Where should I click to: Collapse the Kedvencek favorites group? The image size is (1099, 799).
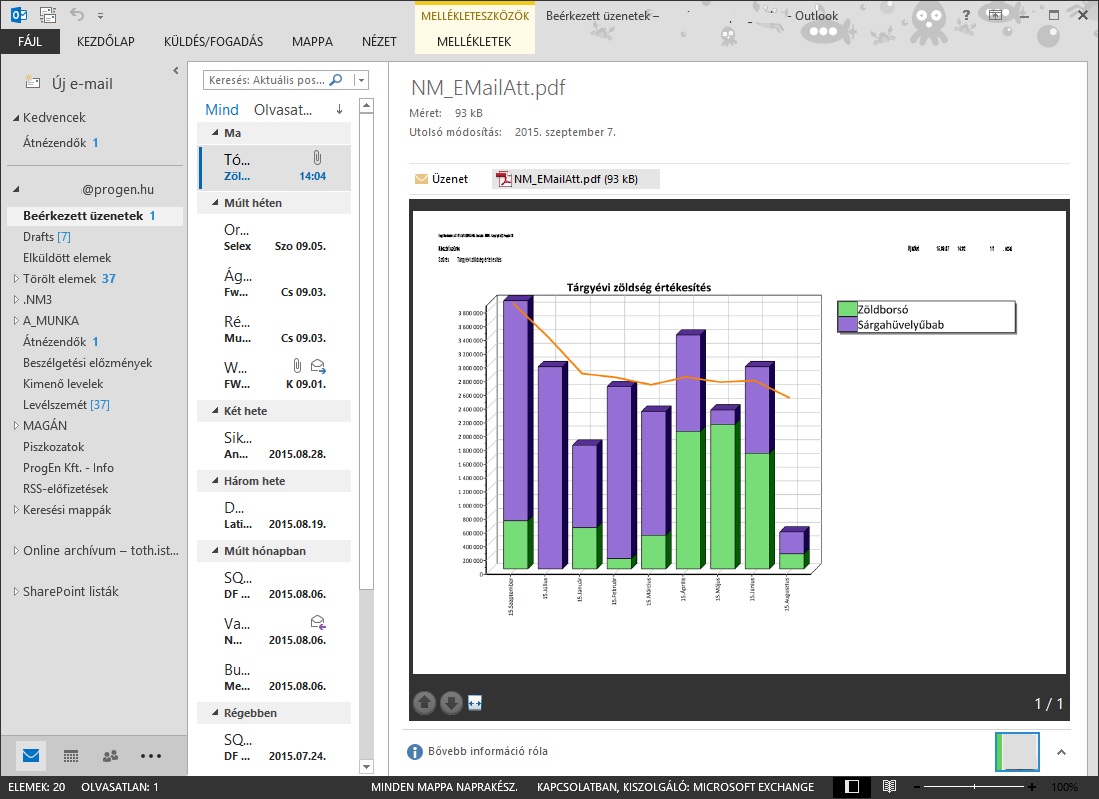(16, 118)
